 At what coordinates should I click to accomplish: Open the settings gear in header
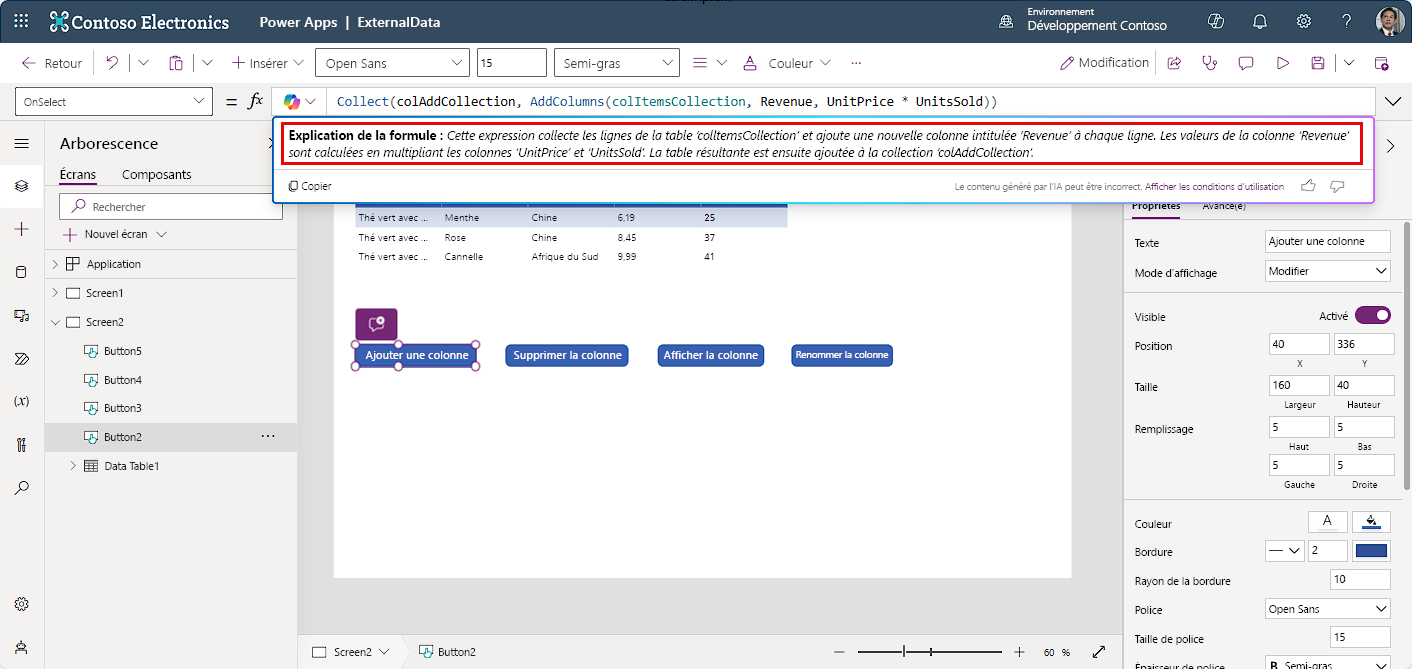[1304, 22]
